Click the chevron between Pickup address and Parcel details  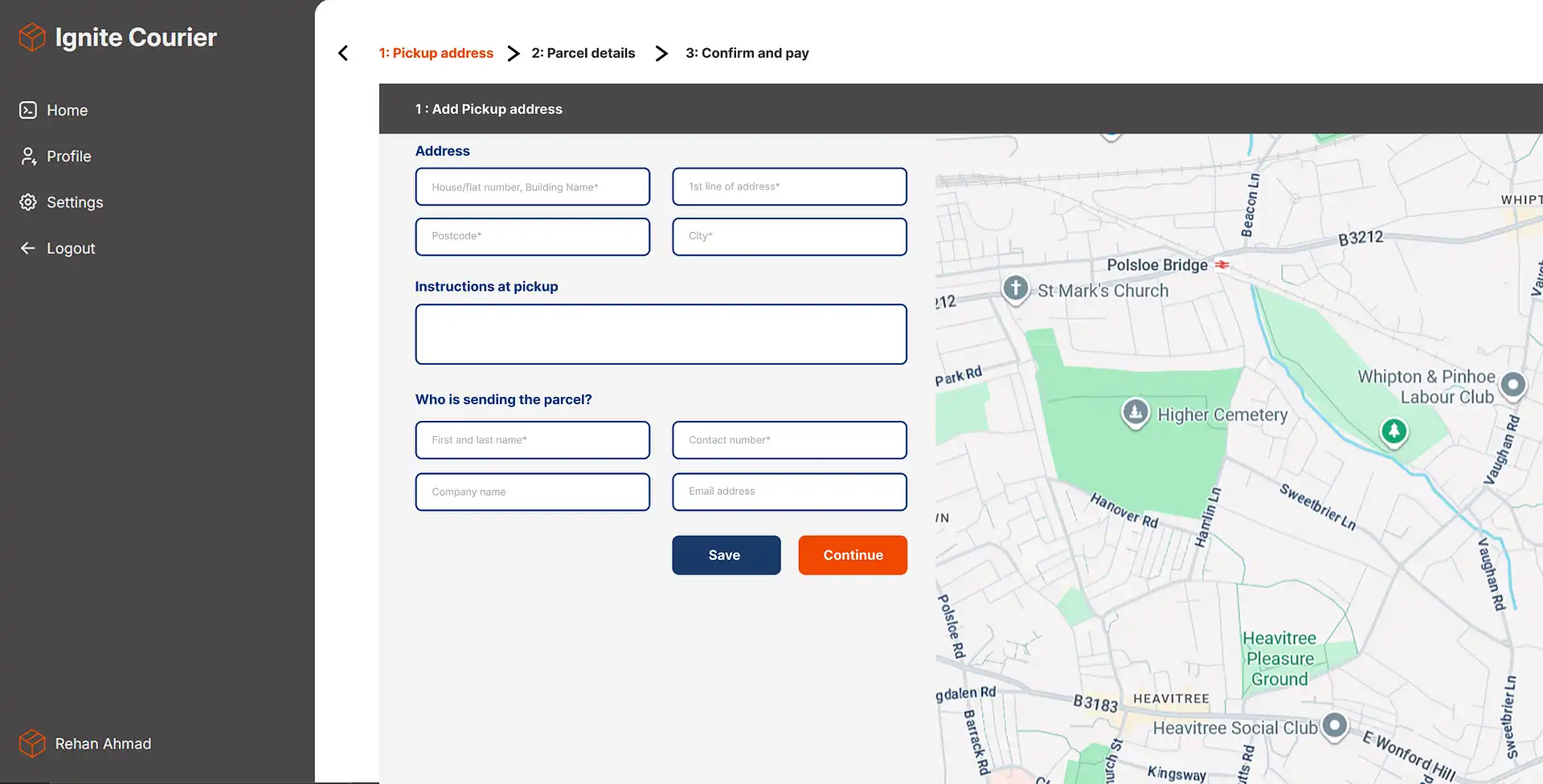click(513, 53)
